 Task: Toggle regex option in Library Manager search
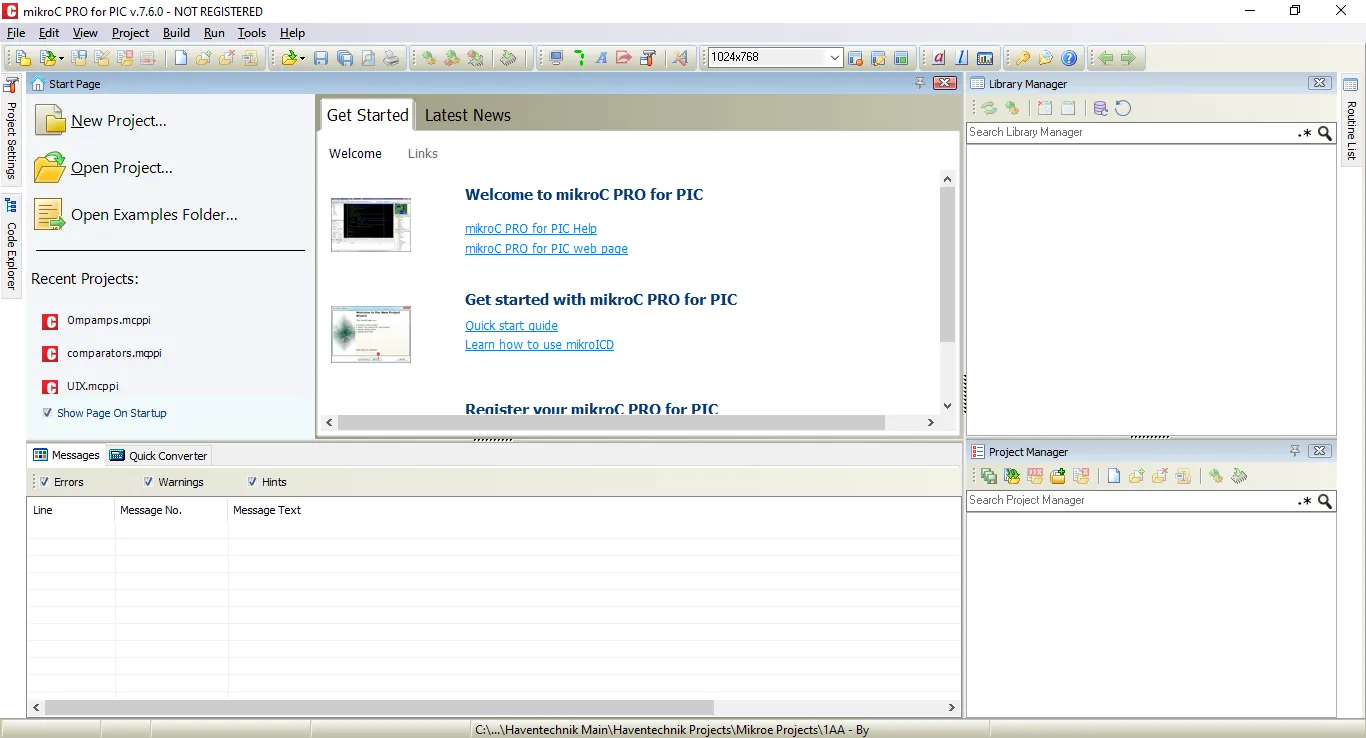[1305, 133]
